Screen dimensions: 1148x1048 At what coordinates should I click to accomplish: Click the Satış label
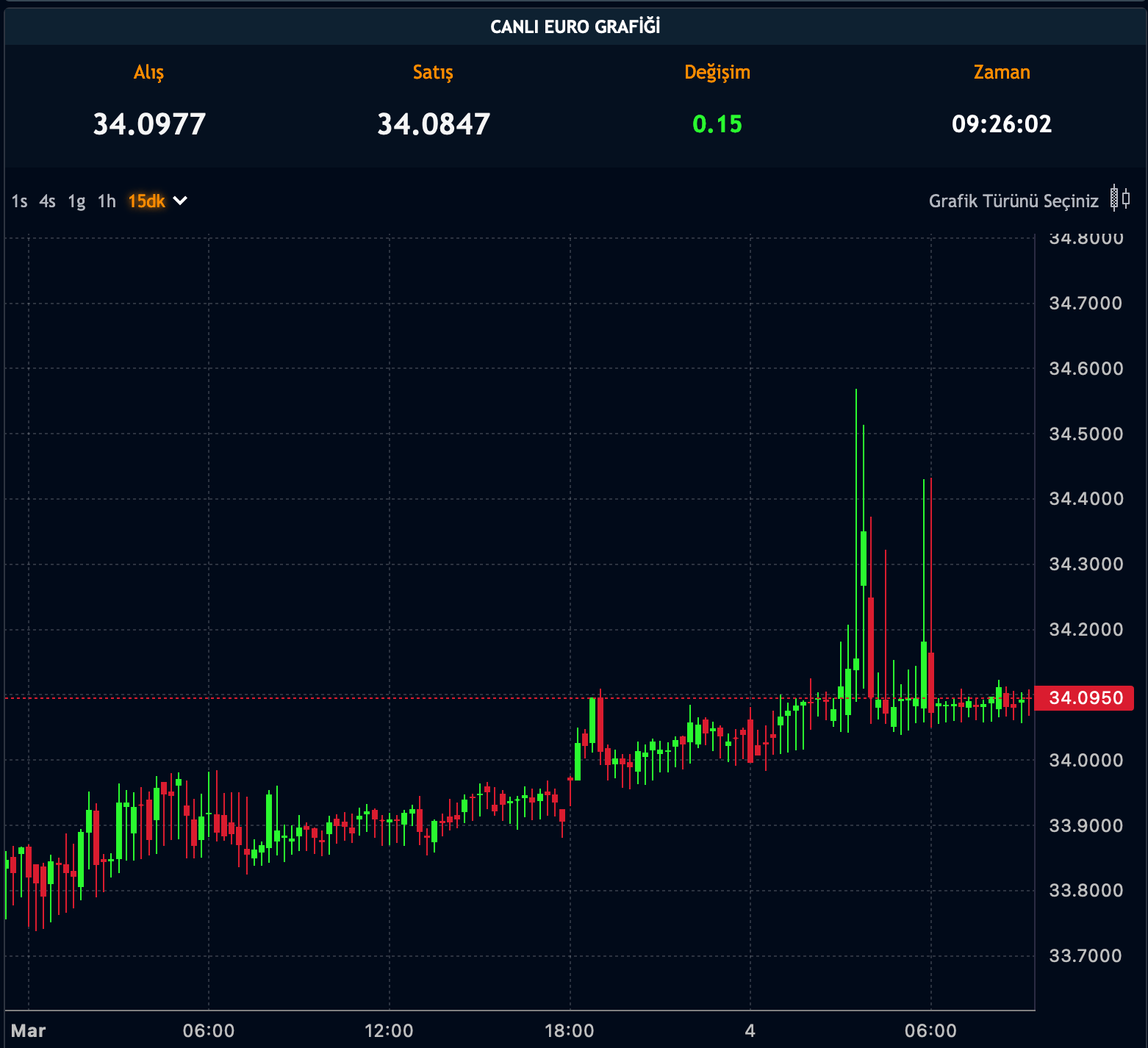[433, 72]
